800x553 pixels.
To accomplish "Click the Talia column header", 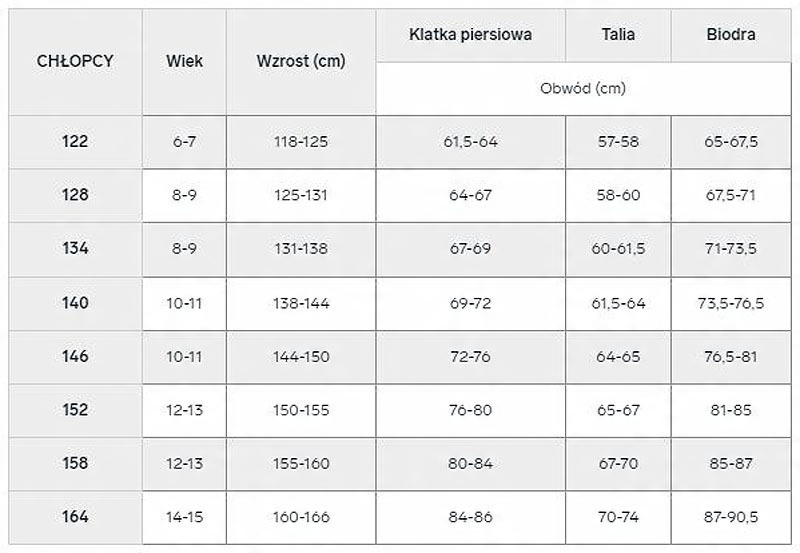I will (618, 35).
